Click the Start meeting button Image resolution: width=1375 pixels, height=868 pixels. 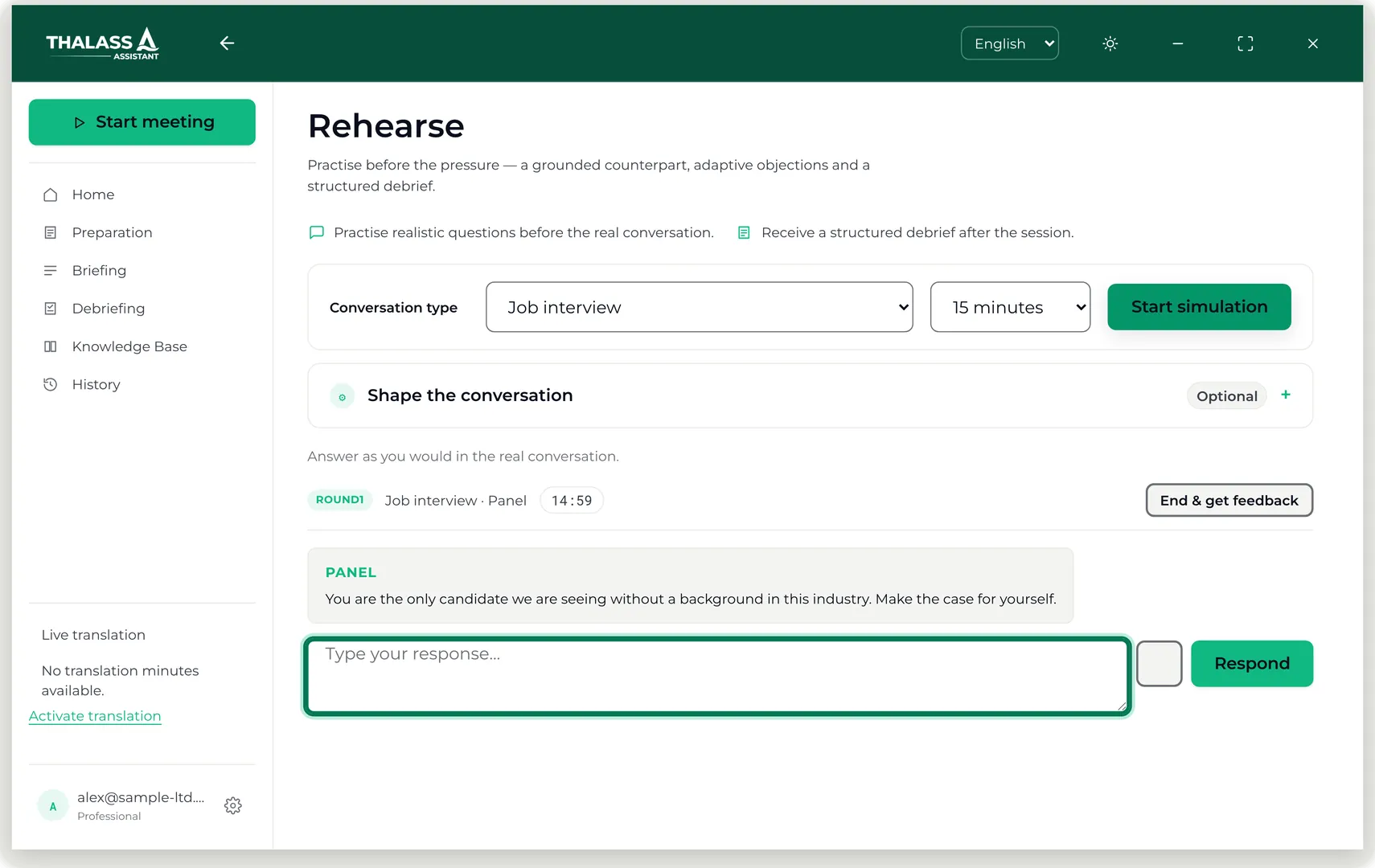click(142, 122)
